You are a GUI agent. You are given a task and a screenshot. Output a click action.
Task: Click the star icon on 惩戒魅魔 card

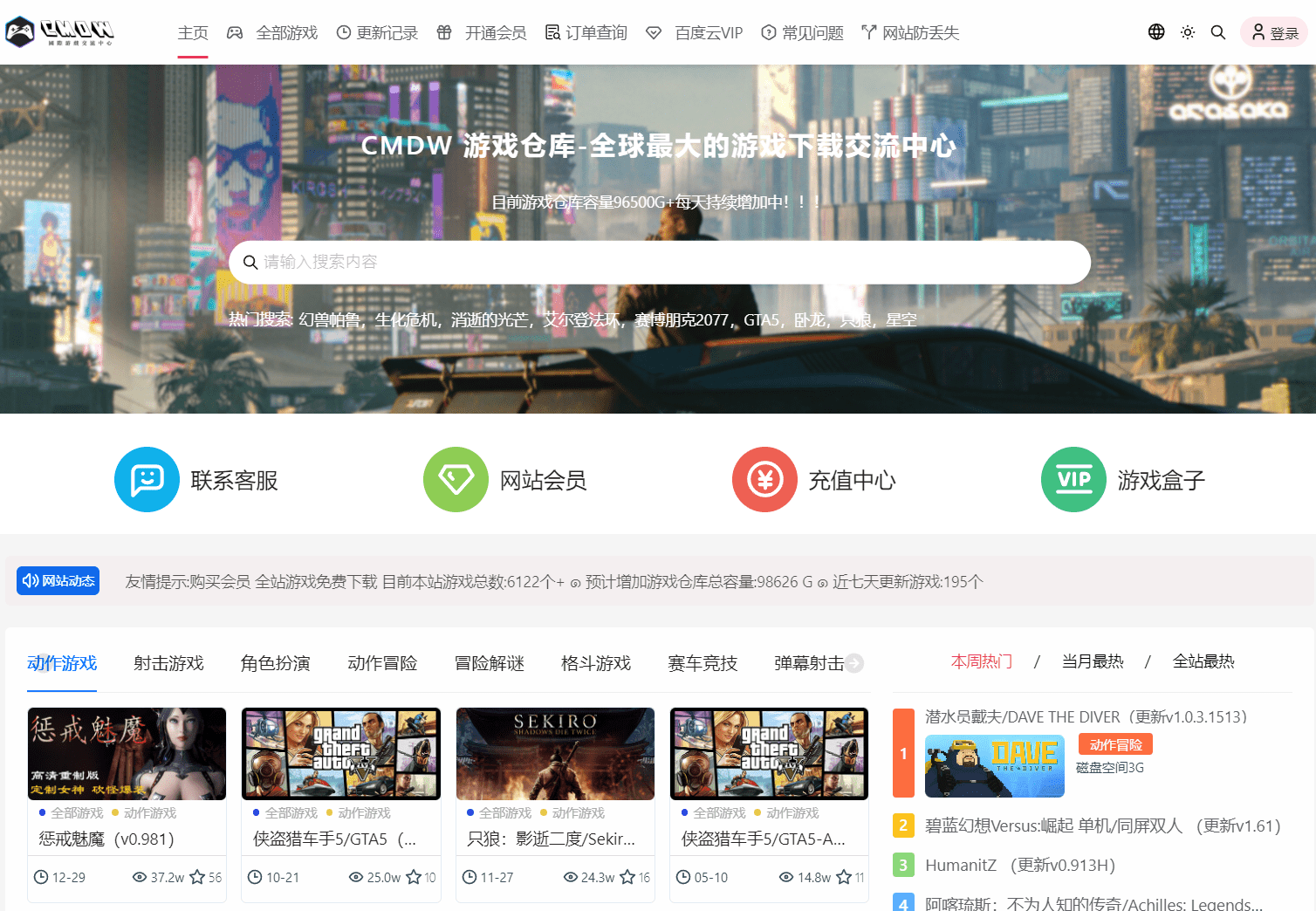tap(198, 877)
